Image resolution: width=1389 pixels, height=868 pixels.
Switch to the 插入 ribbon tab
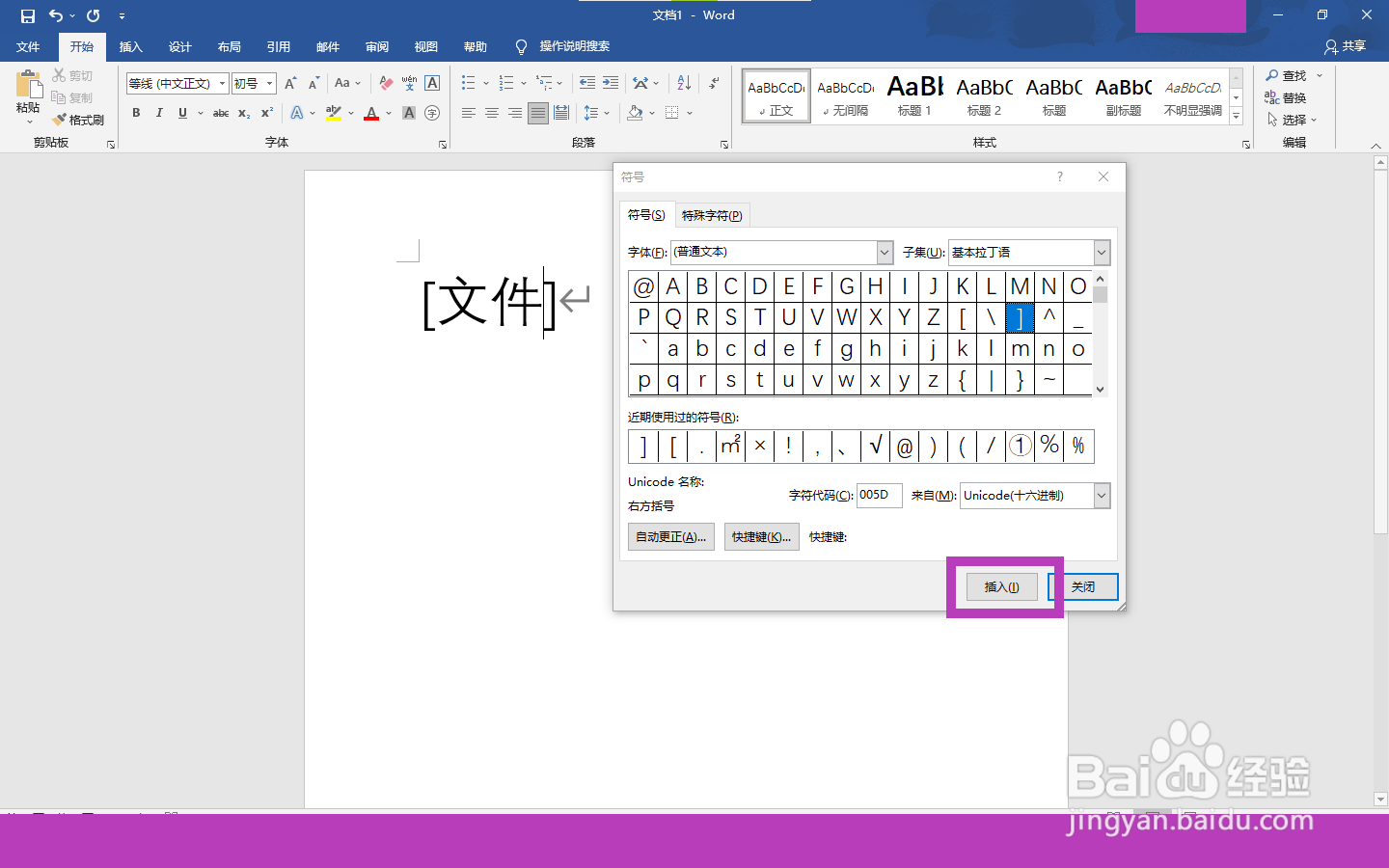pos(130,46)
